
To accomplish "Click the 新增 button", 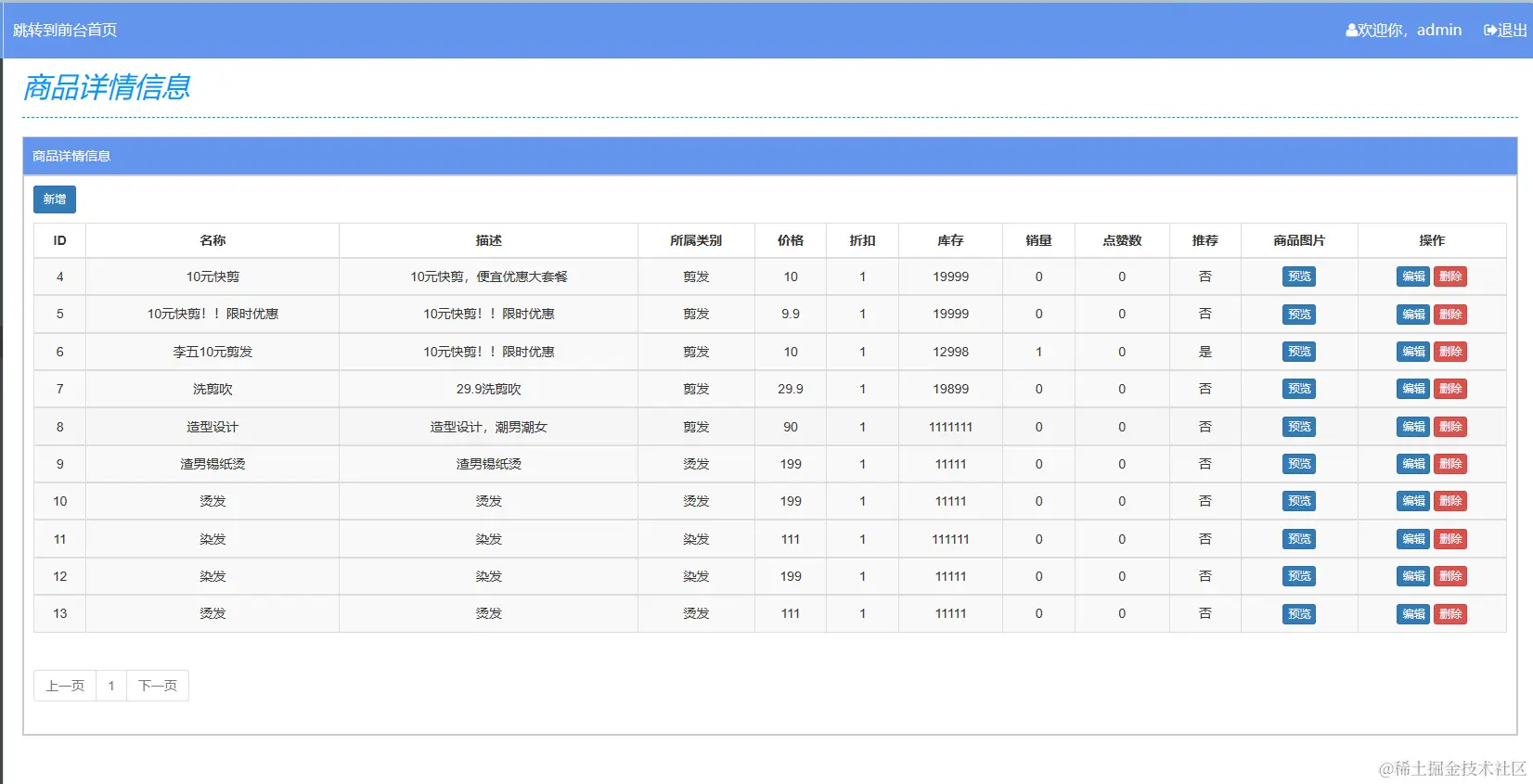I will pyautogui.click(x=55, y=199).
